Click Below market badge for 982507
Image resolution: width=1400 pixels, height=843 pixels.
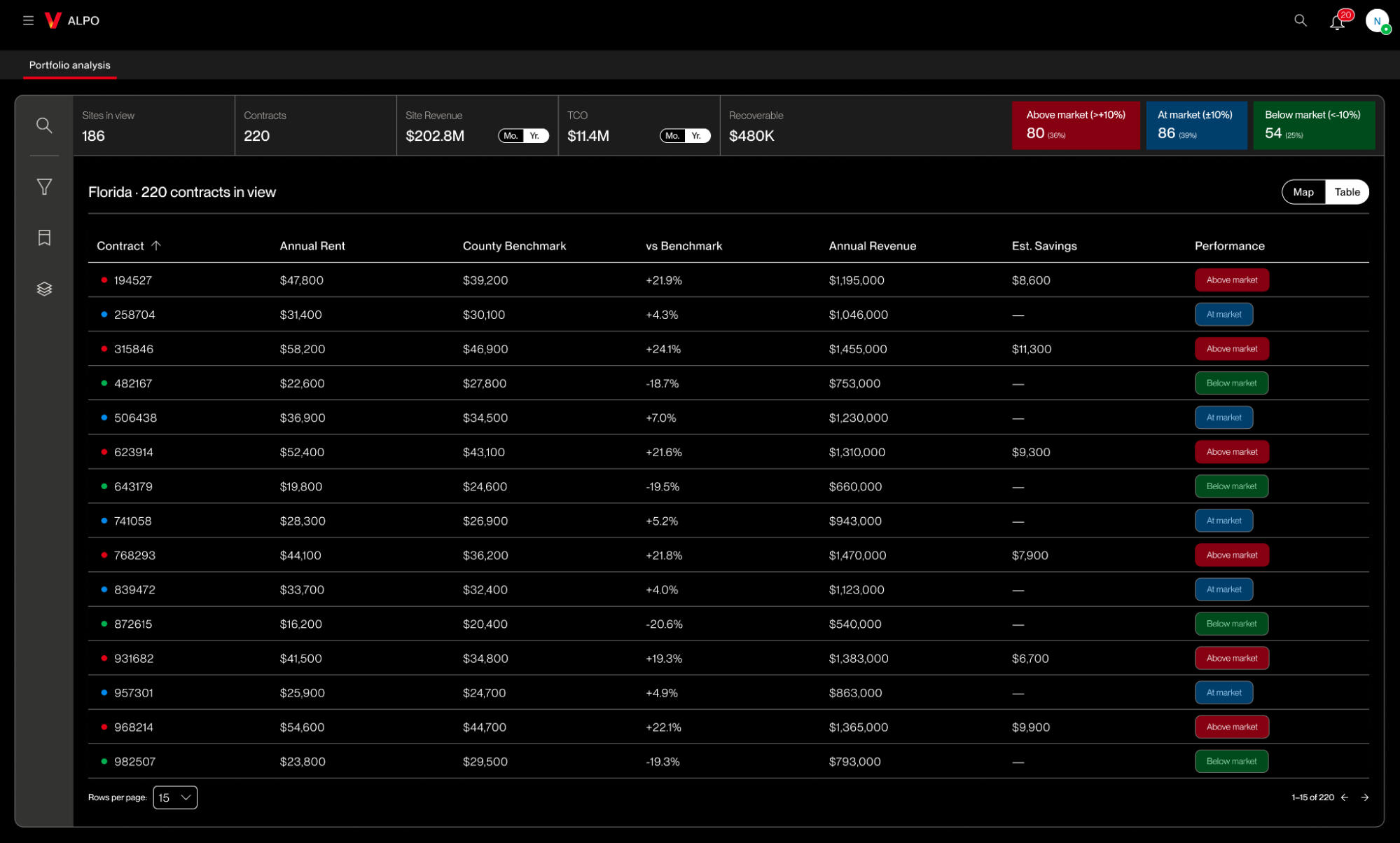(1231, 762)
